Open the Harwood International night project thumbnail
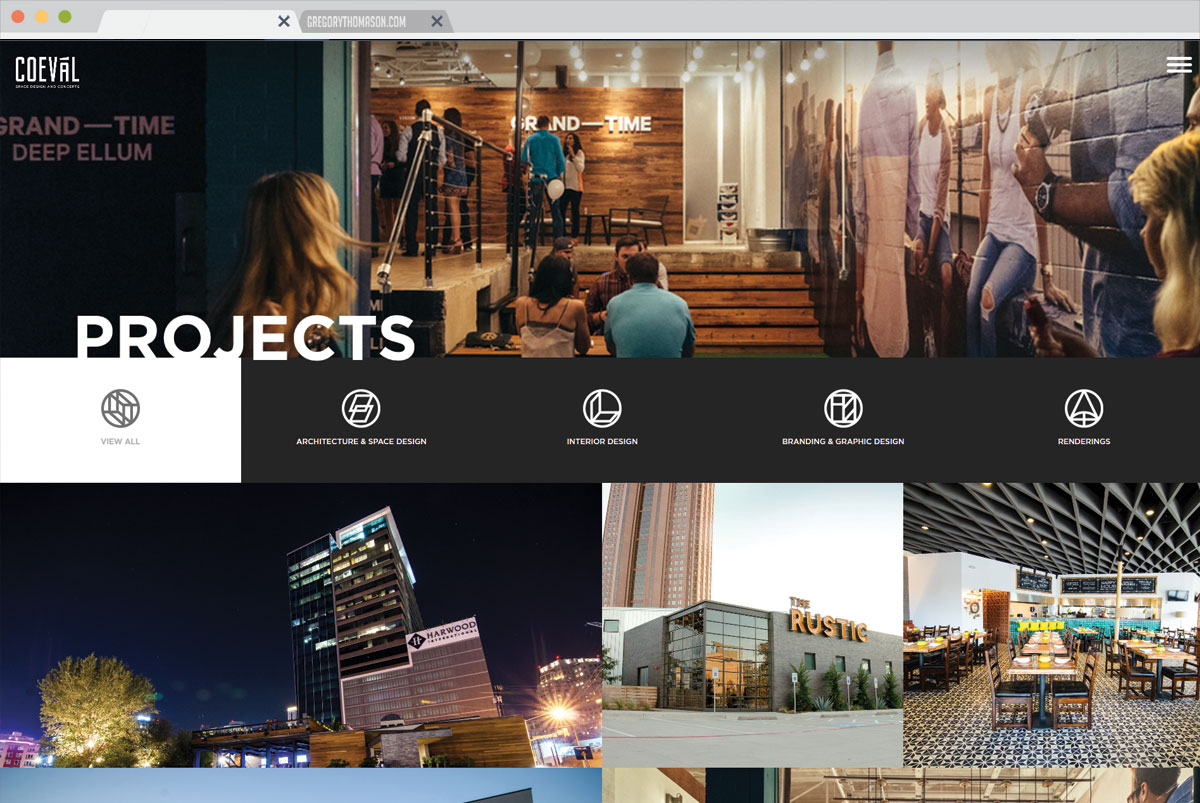 pyautogui.click(x=300, y=625)
